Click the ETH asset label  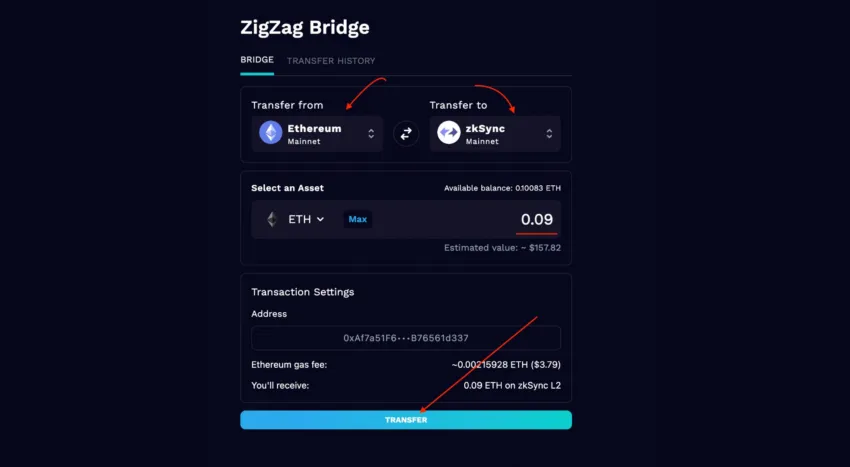(299, 219)
